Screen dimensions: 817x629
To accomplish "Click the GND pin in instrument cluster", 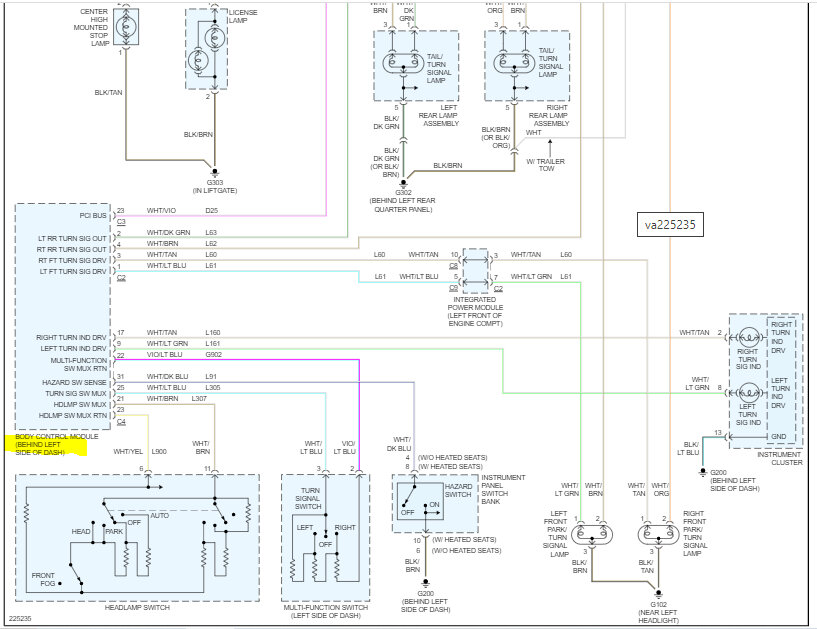I will [779, 437].
